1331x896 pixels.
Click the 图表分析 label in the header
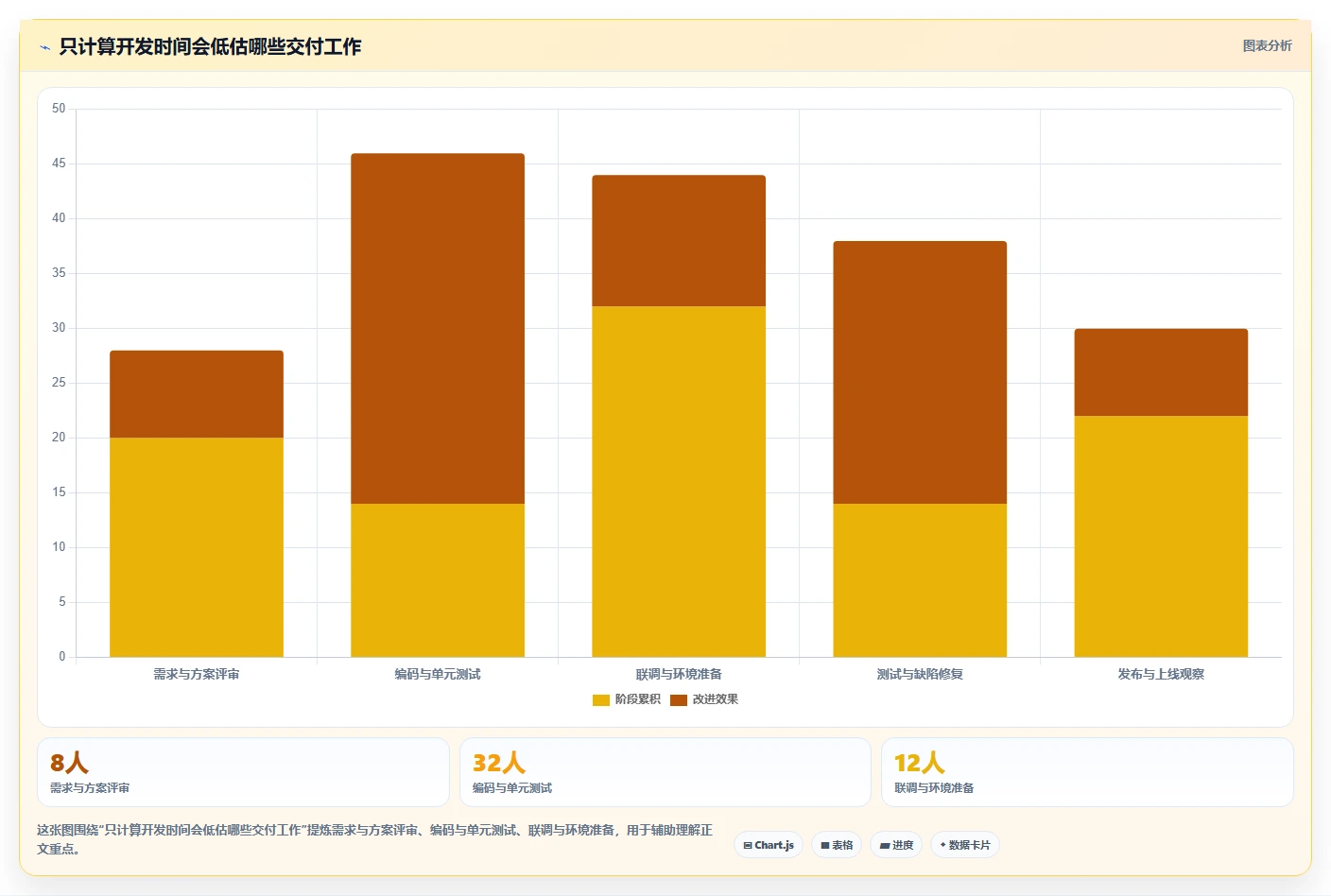1267,45
